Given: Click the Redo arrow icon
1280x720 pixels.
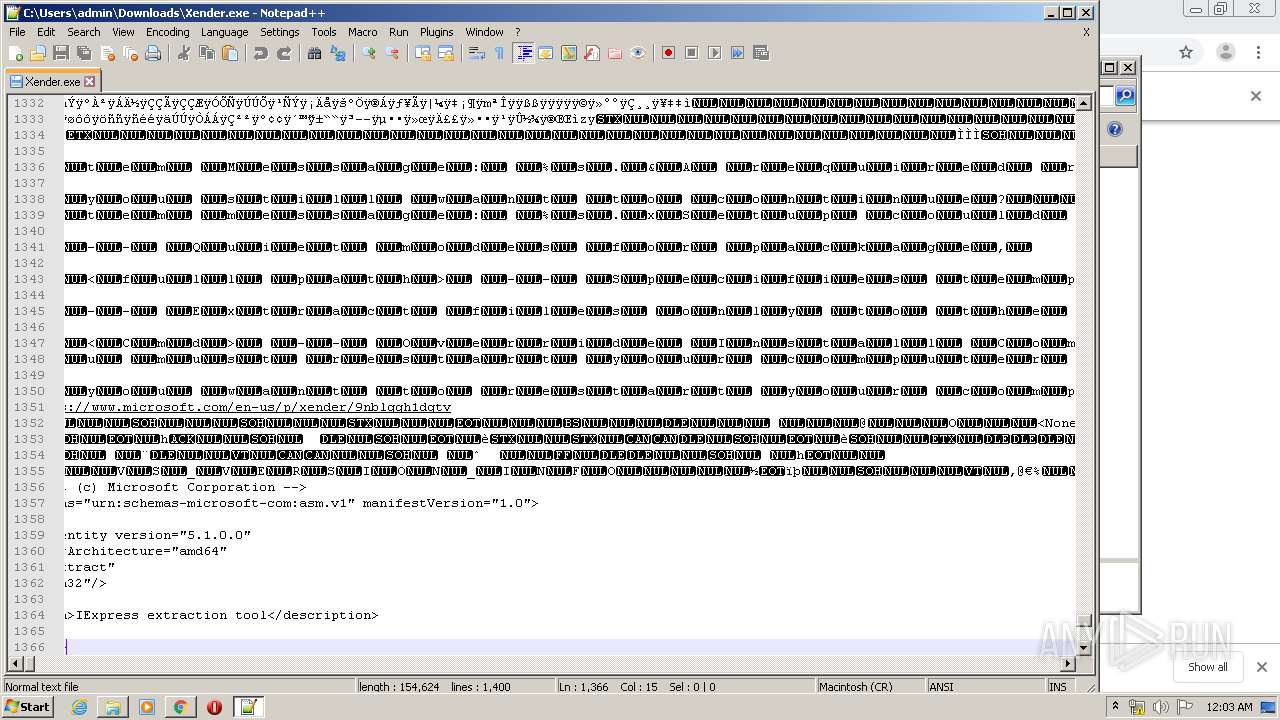Looking at the screenshot, I should (x=284, y=53).
